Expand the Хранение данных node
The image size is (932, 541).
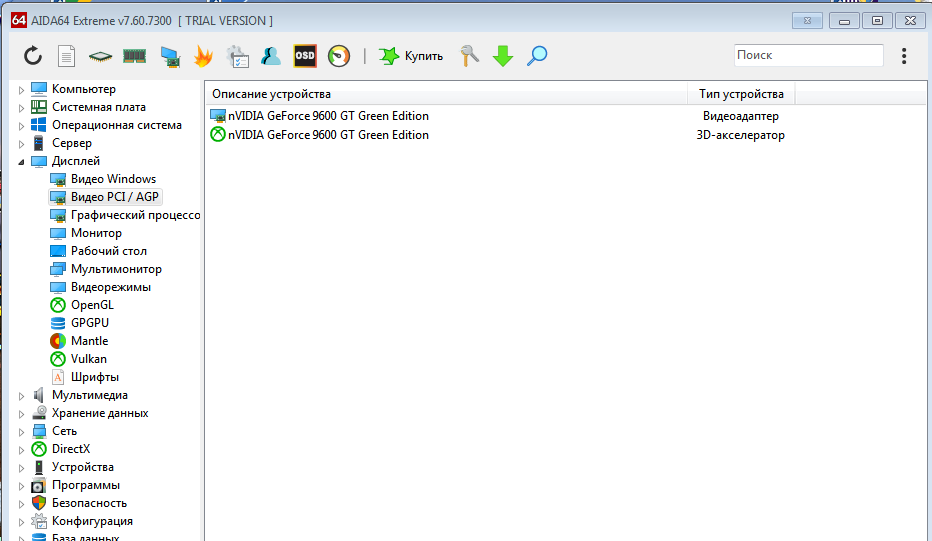point(21,414)
